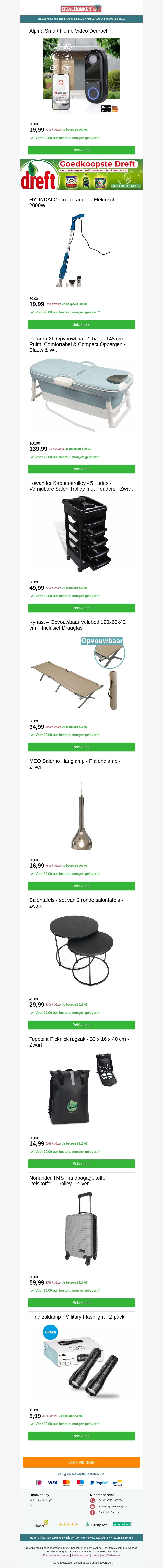The image size is (163, 1568).
Task: Click the Mastercard payment logo
Action: point(66,1482)
